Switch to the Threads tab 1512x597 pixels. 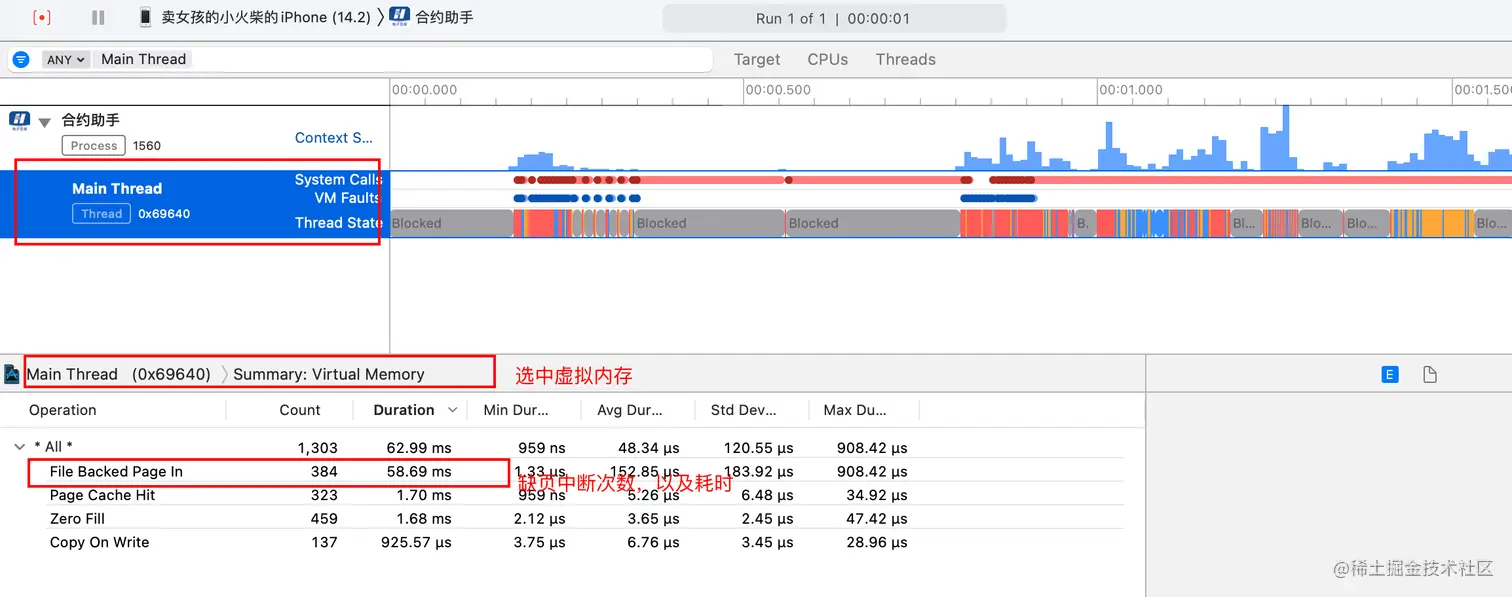click(906, 59)
